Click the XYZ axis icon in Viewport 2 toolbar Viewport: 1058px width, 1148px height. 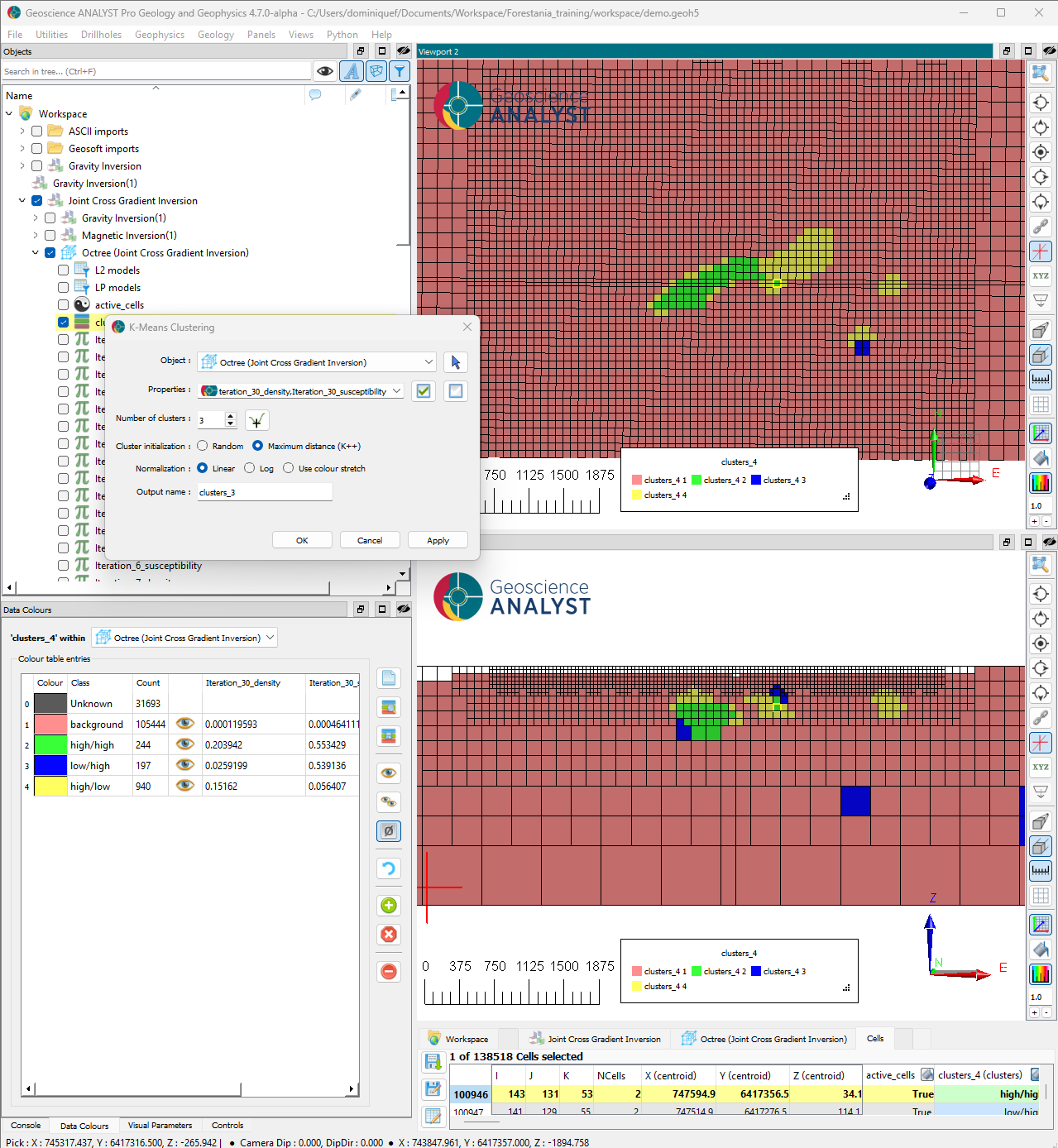(1041, 276)
